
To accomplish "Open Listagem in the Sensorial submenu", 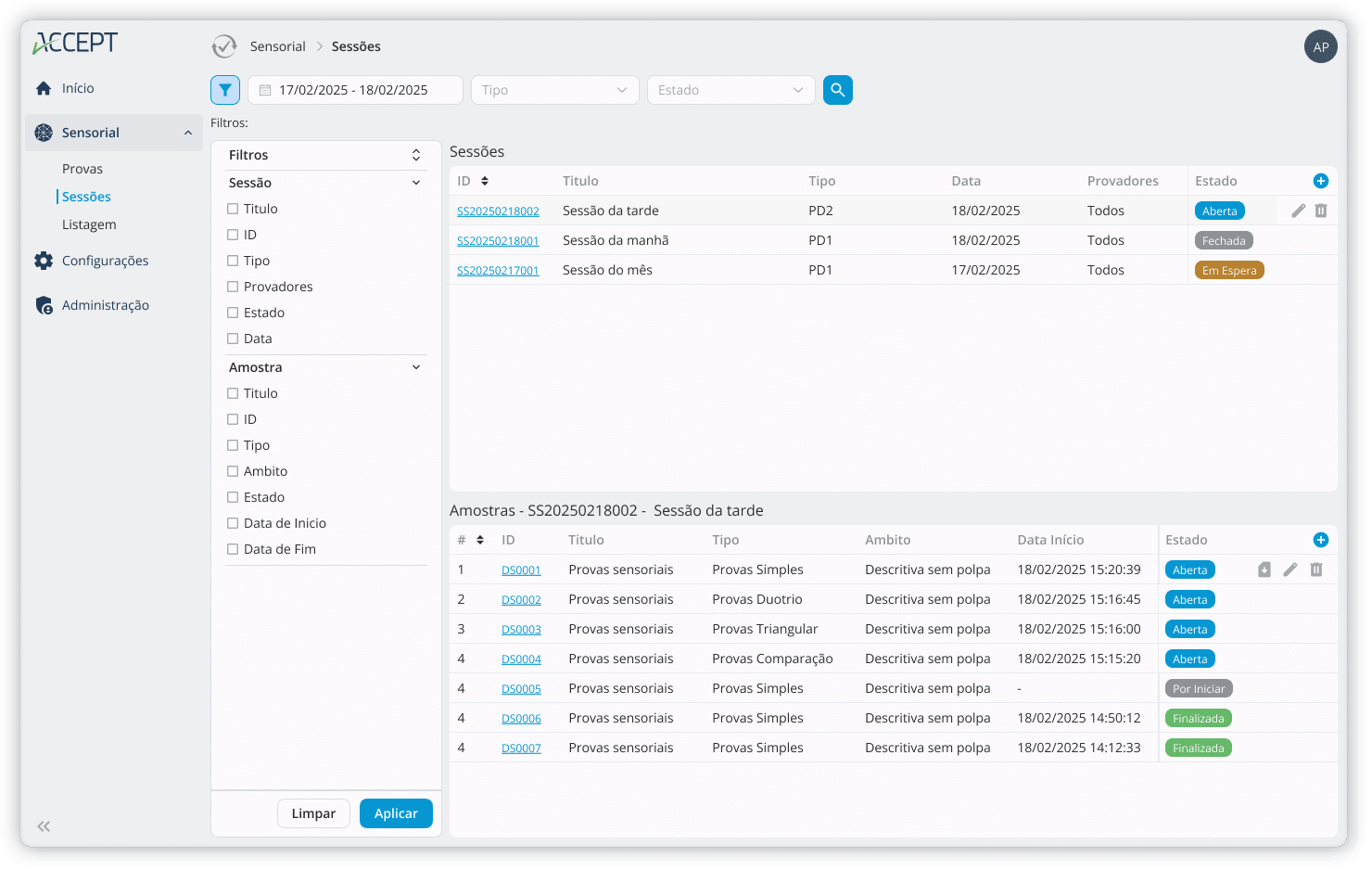I will click(89, 224).
